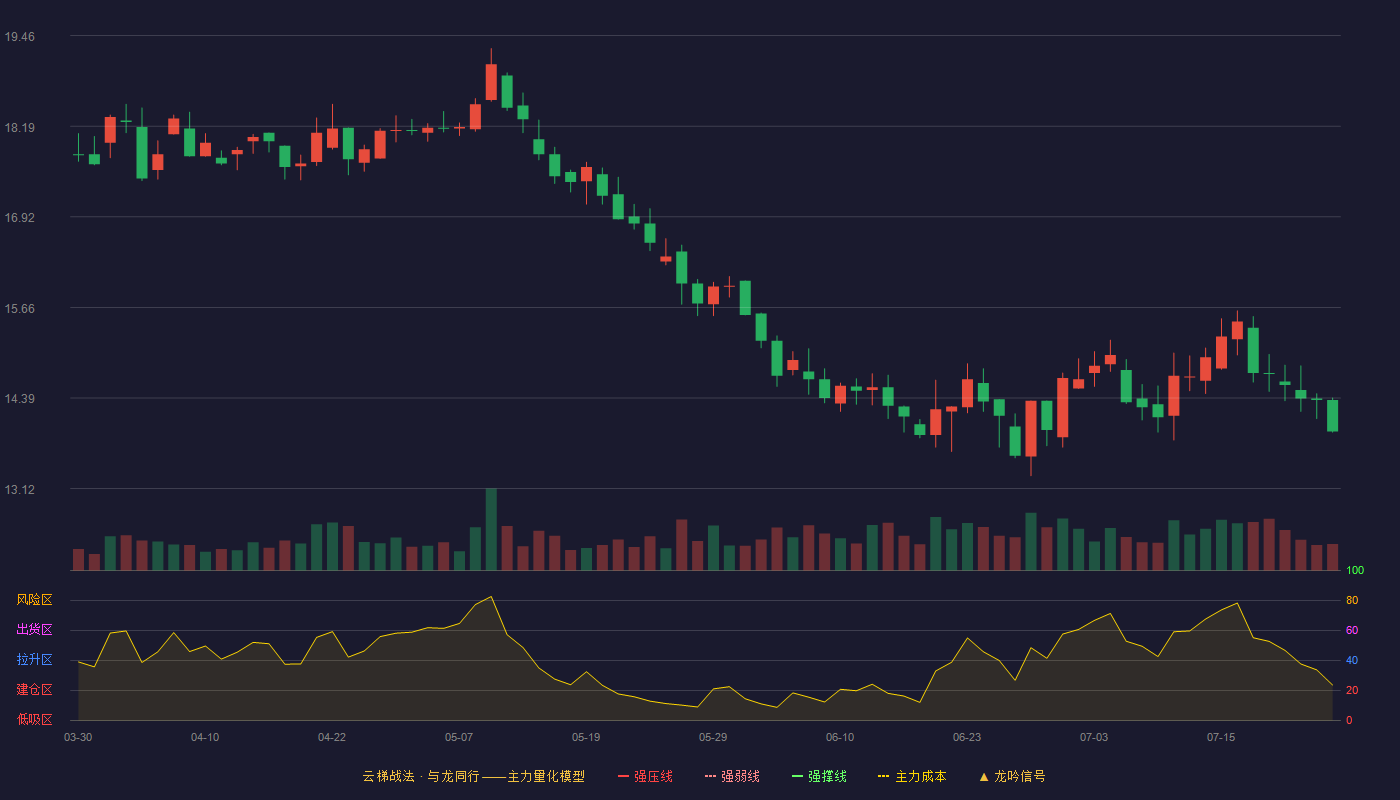Click the 建仓区 zone label
Image resolution: width=1400 pixels, height=800 pixels.
(x=34, y=690)
